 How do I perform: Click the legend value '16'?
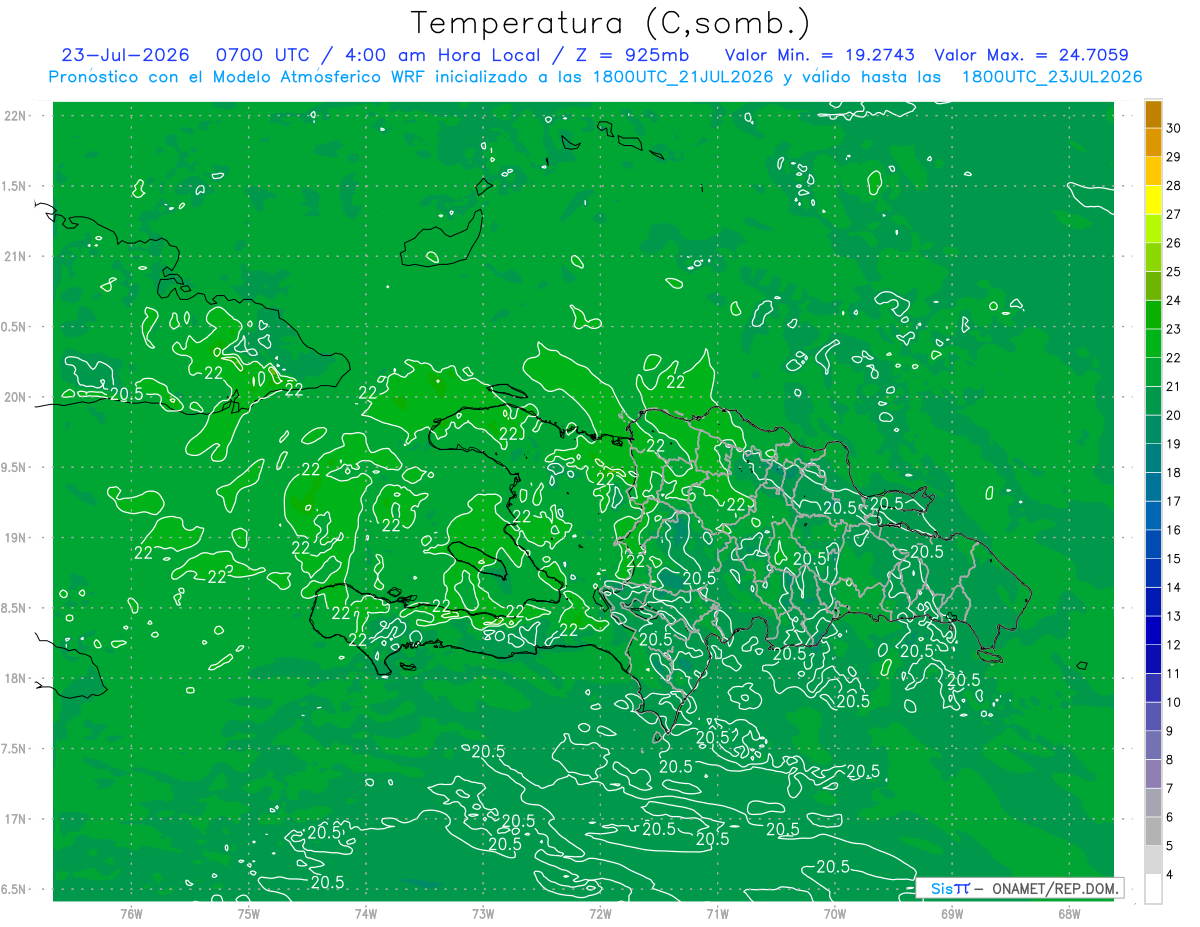(x=1174, y=531)
